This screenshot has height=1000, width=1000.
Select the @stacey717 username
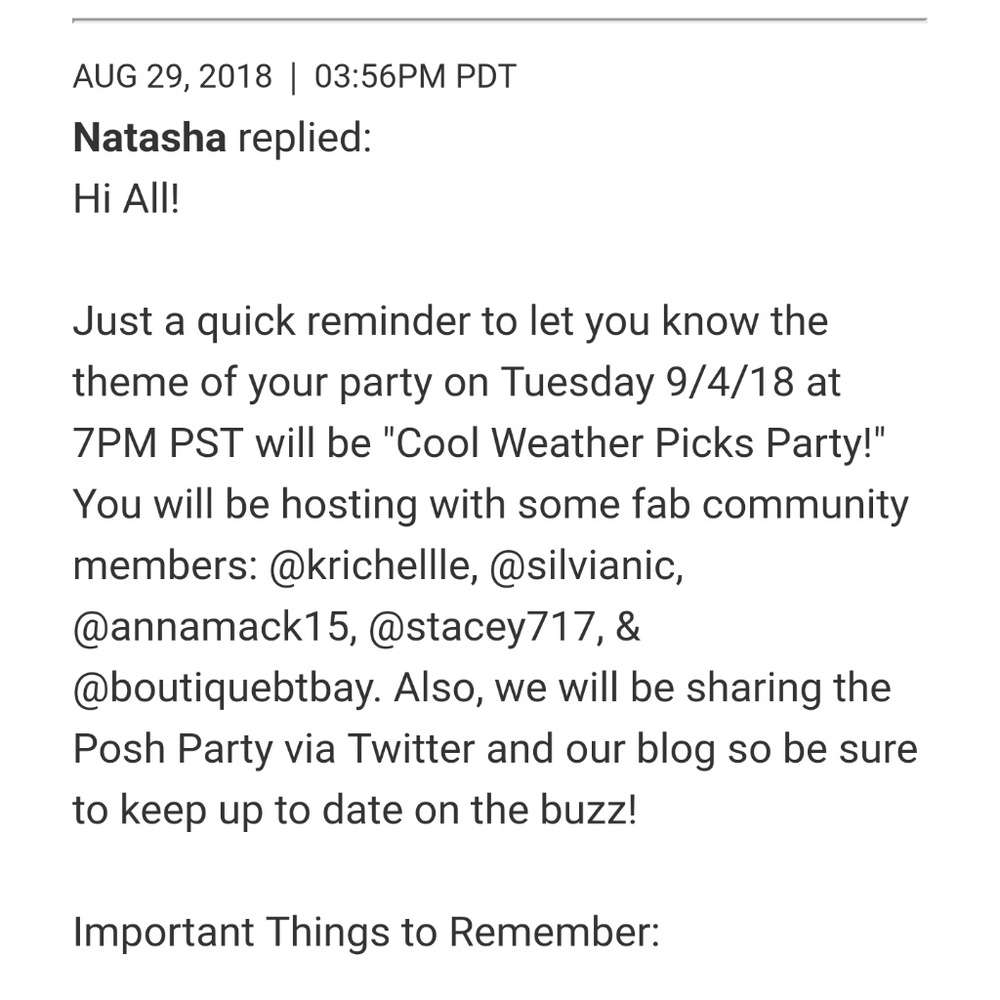click(x=482, y=626)
